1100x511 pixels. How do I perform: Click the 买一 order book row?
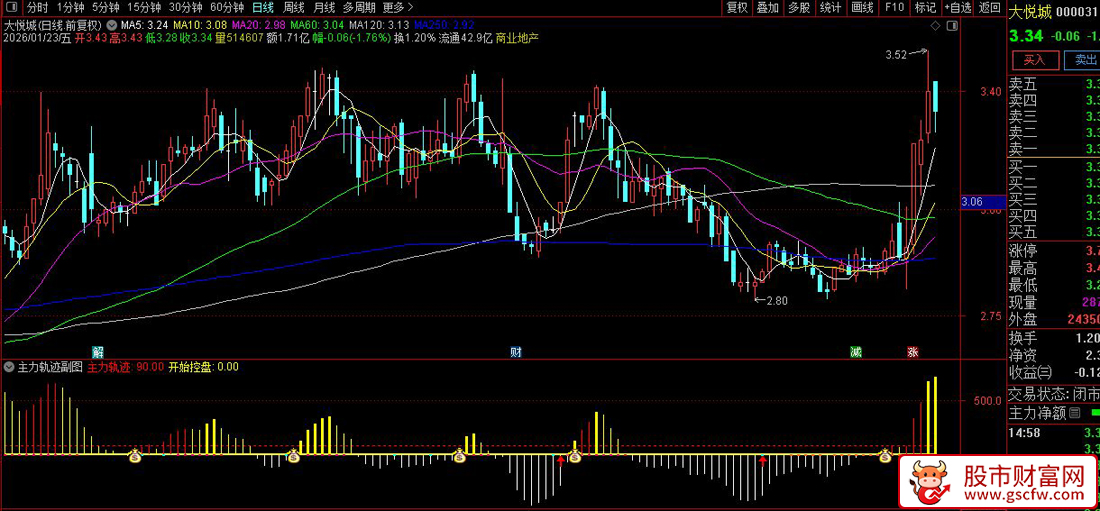coord(1054,167)
